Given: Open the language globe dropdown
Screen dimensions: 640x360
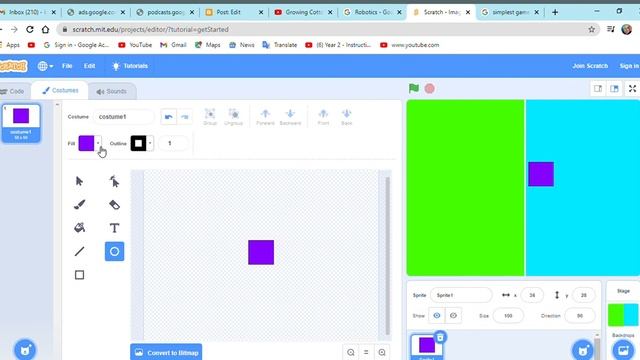Looking at the screenshot, I should 45,66.
